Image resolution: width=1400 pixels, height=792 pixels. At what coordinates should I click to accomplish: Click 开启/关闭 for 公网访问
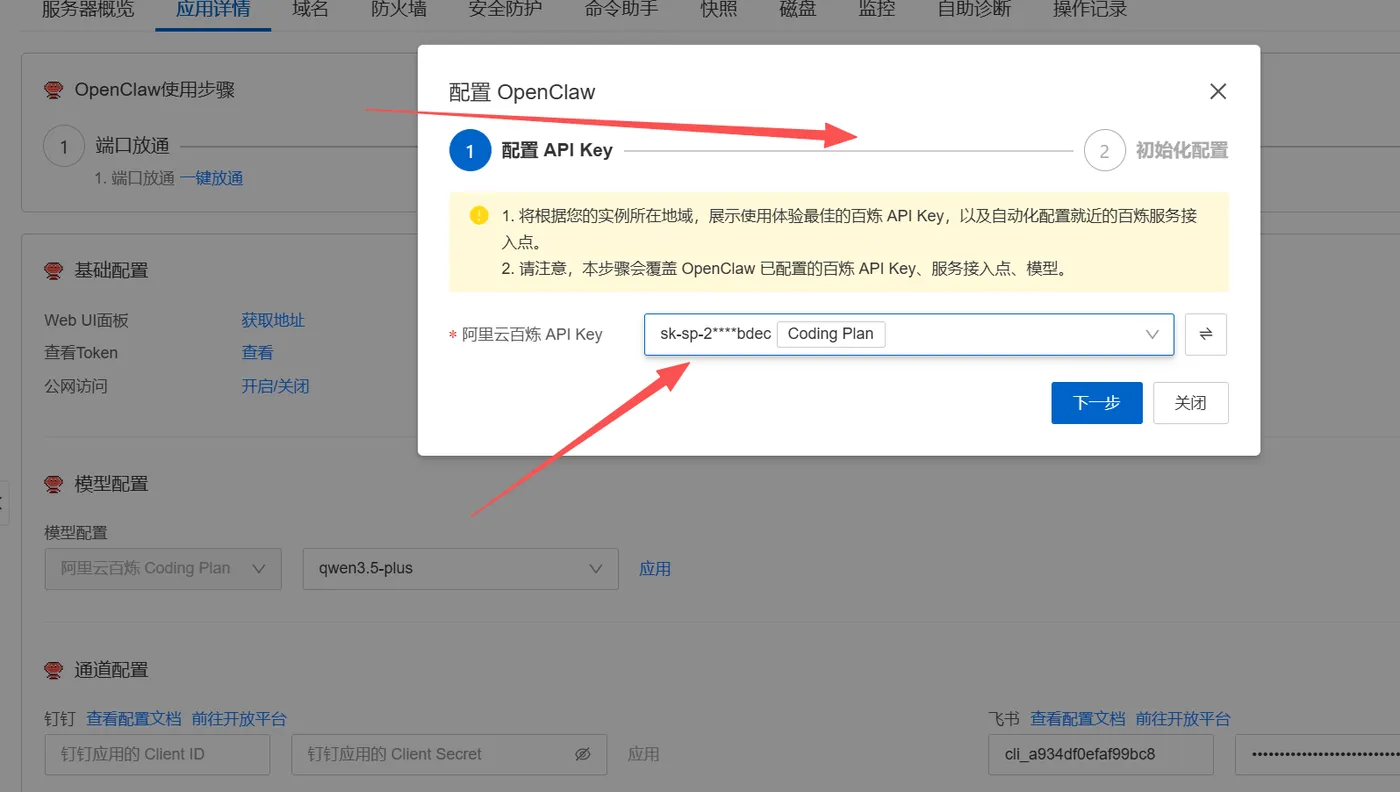pyautogui.click(x=275, y=386)
